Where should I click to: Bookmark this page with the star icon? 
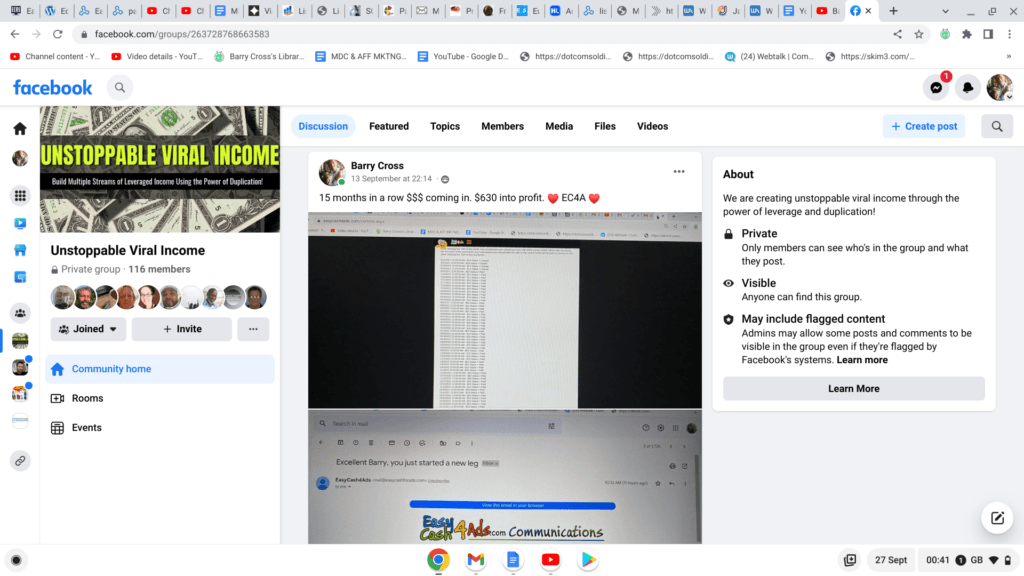pyautogui.click(x=919, y=34)
